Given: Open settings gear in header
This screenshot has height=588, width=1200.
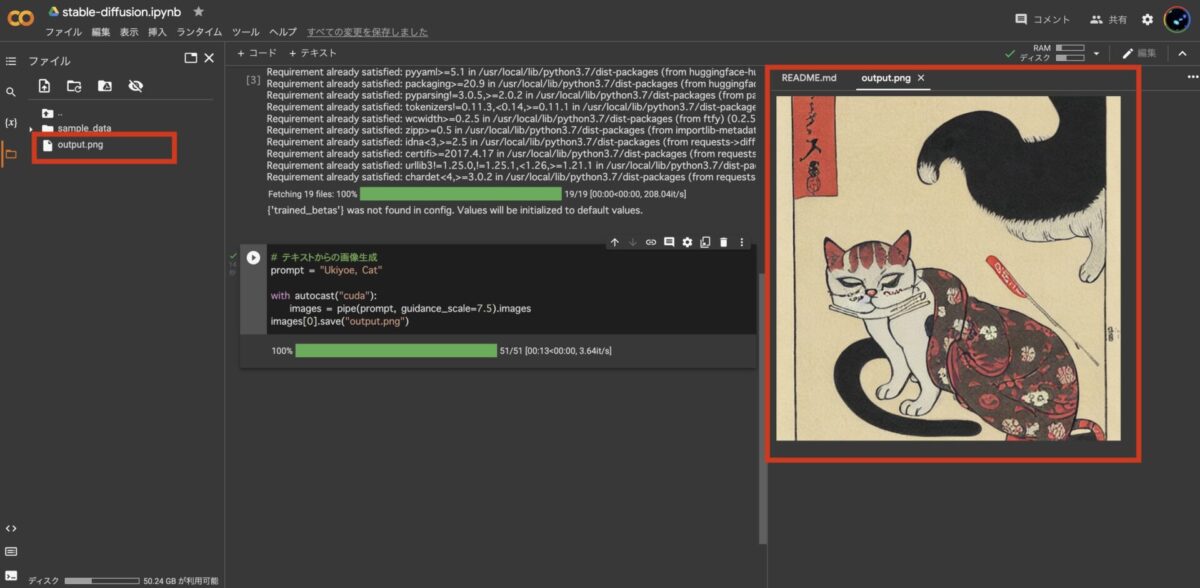Looking at the screenshot, I should pyautogui.click(x=1147, y=19).
